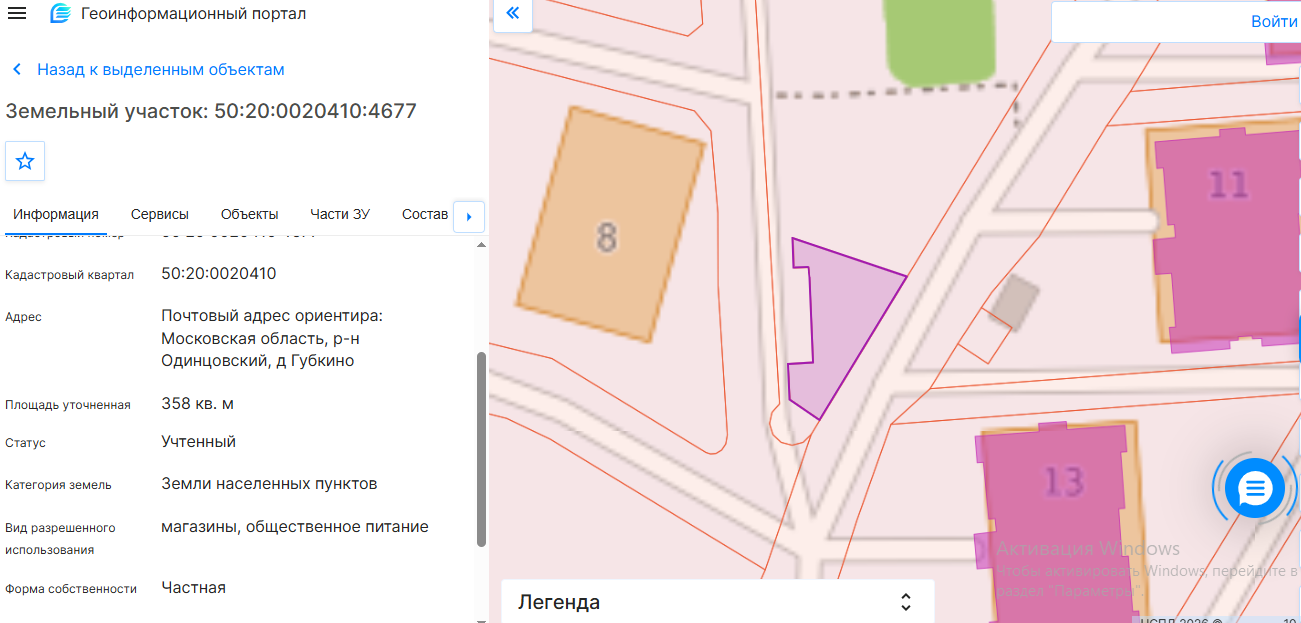Switch to the Сервисы tab
The image size is (1301, 623).
(160, 214)
